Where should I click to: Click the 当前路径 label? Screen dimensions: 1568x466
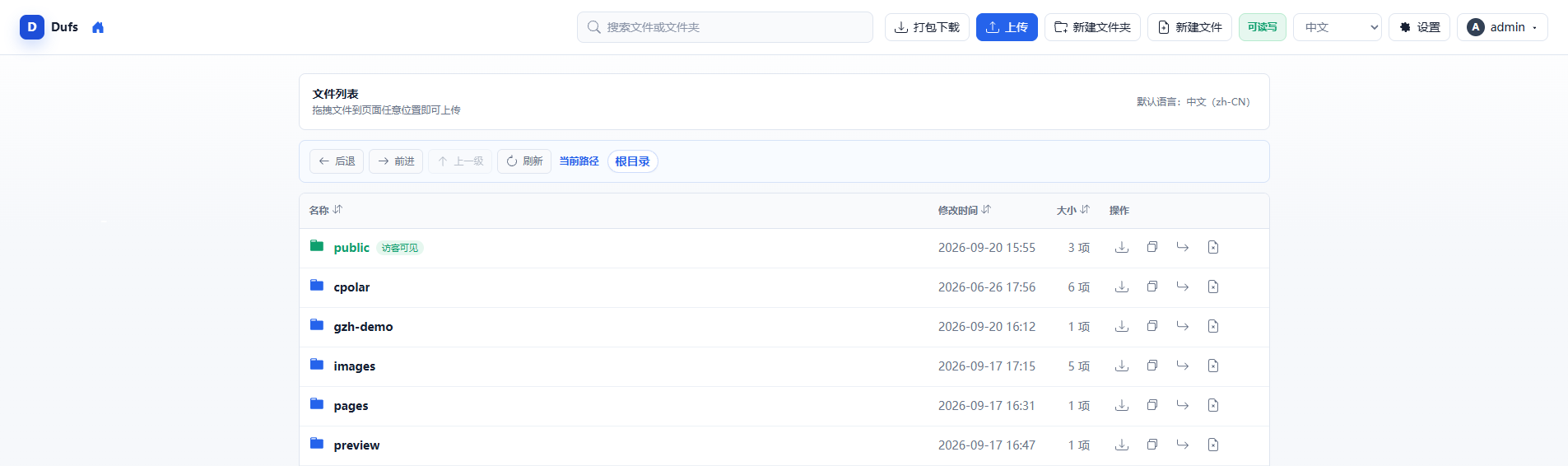tap(579, 161)
